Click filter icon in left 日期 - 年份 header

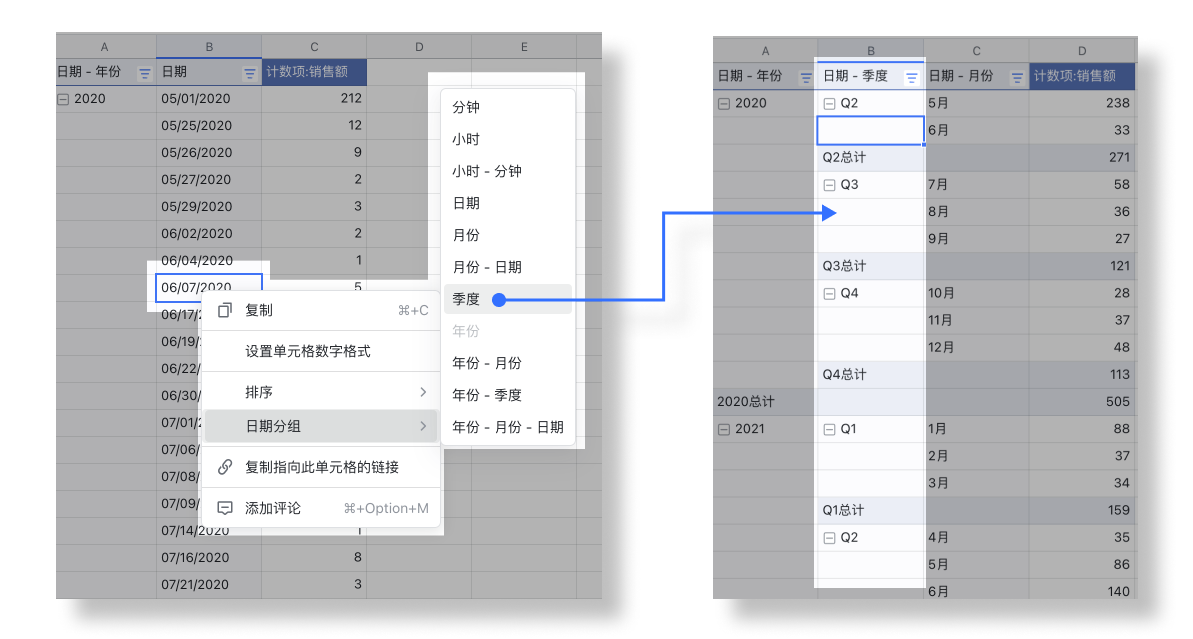click(144, 73)
